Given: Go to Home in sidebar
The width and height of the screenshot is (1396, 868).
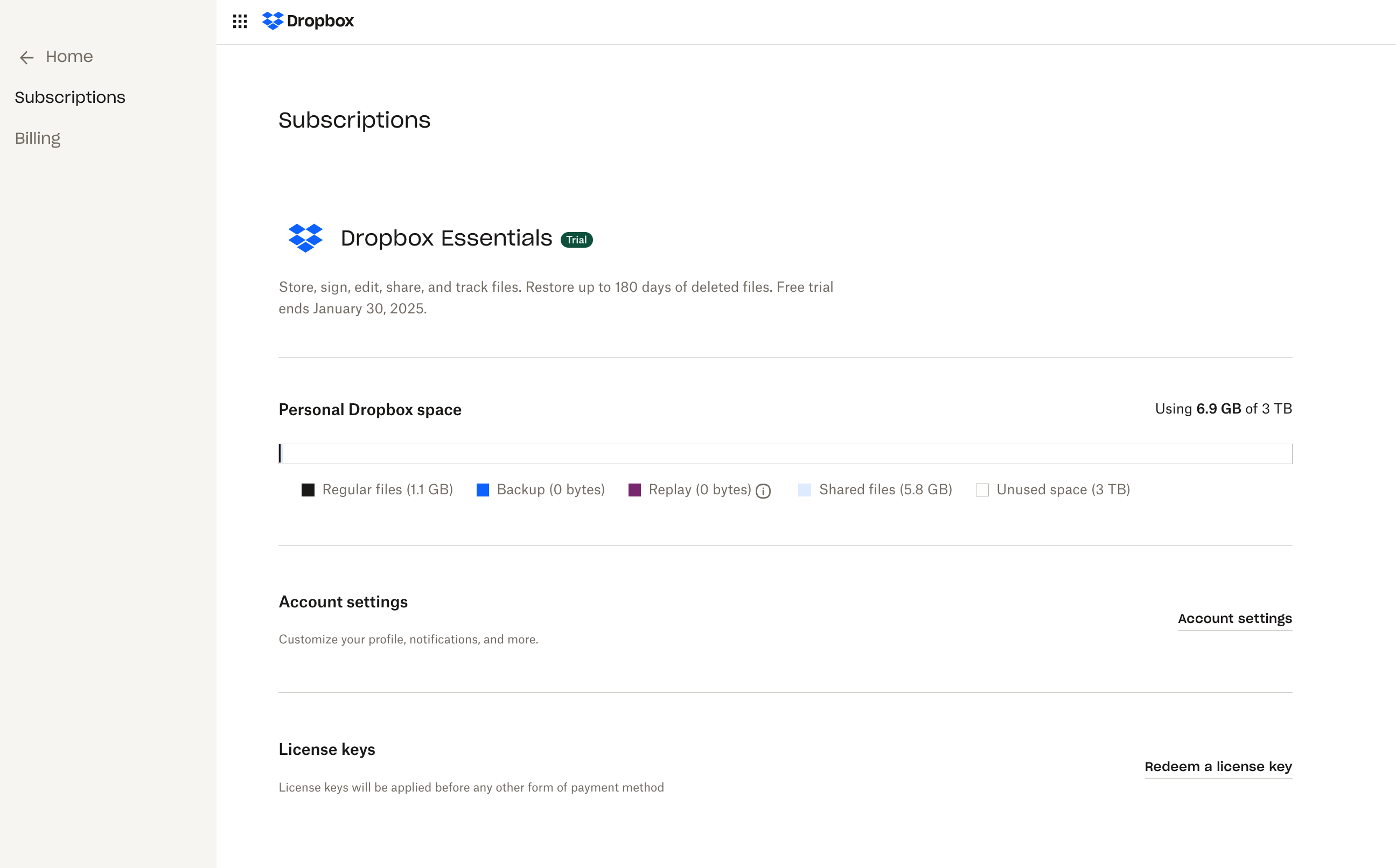Looking at the screenshot, I should click(x=69, y=57).
